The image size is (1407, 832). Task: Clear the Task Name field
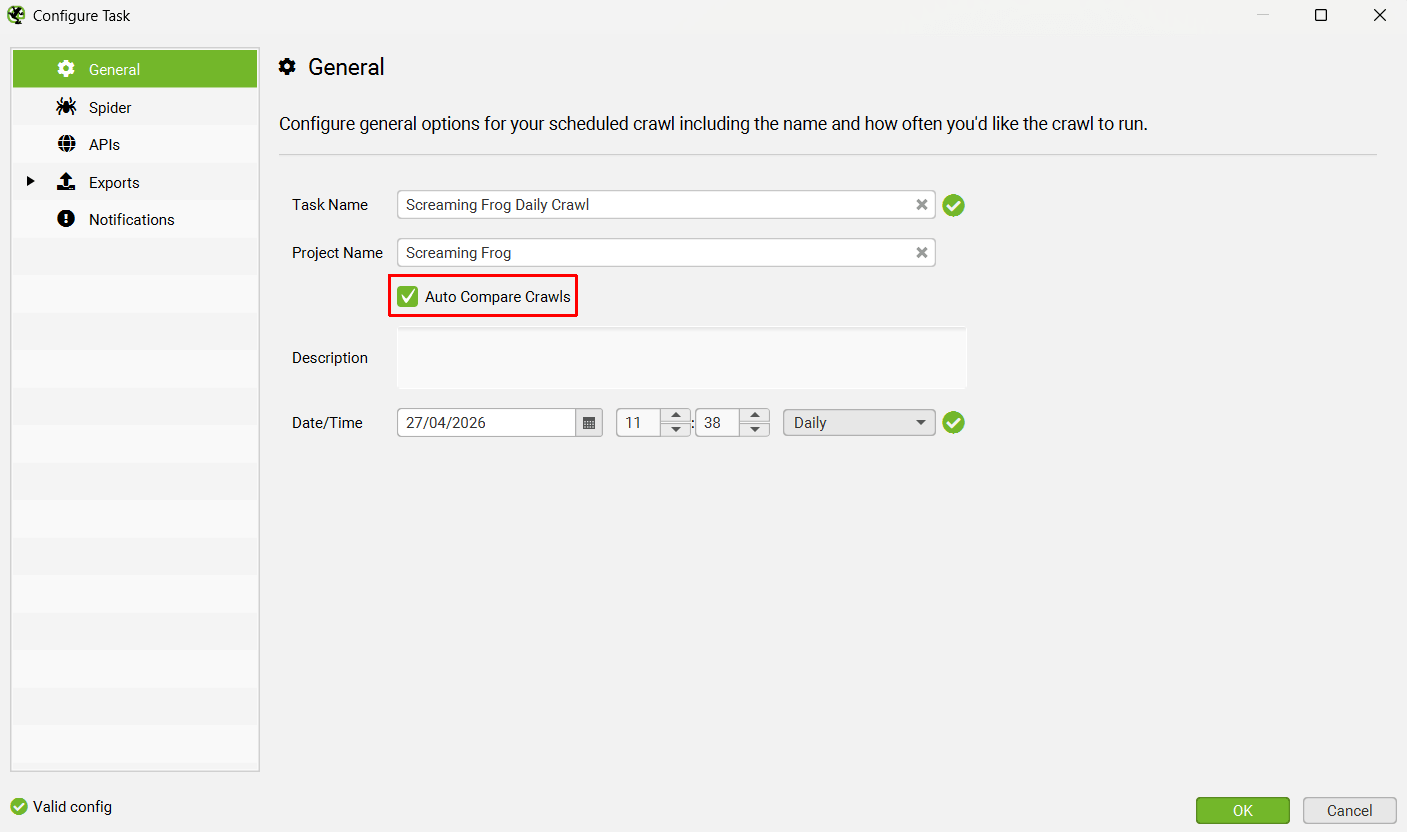922,205
